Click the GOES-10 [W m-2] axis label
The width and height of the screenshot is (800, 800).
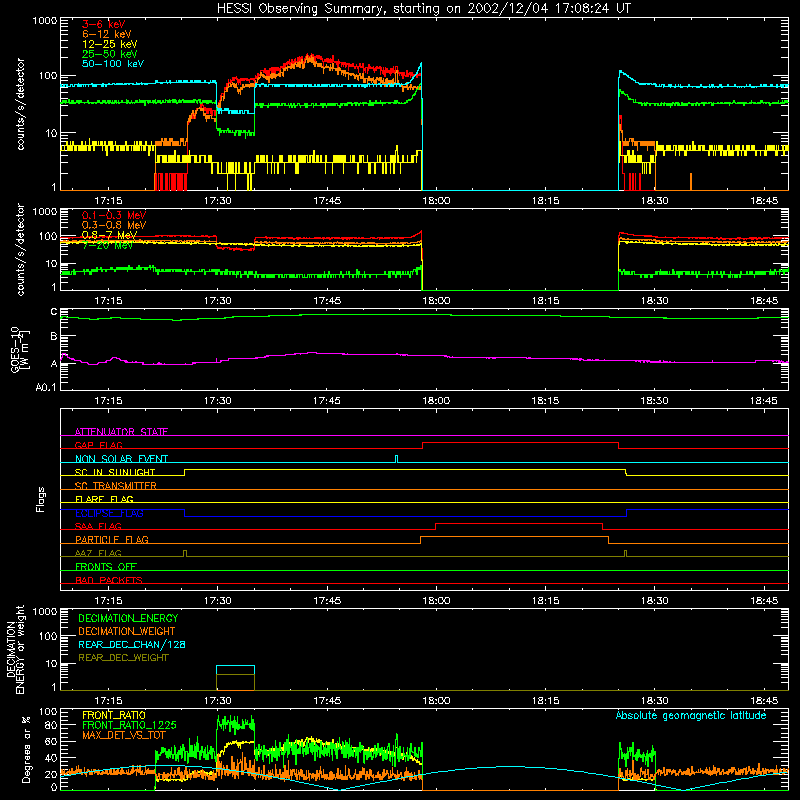(x=20, y=350)
